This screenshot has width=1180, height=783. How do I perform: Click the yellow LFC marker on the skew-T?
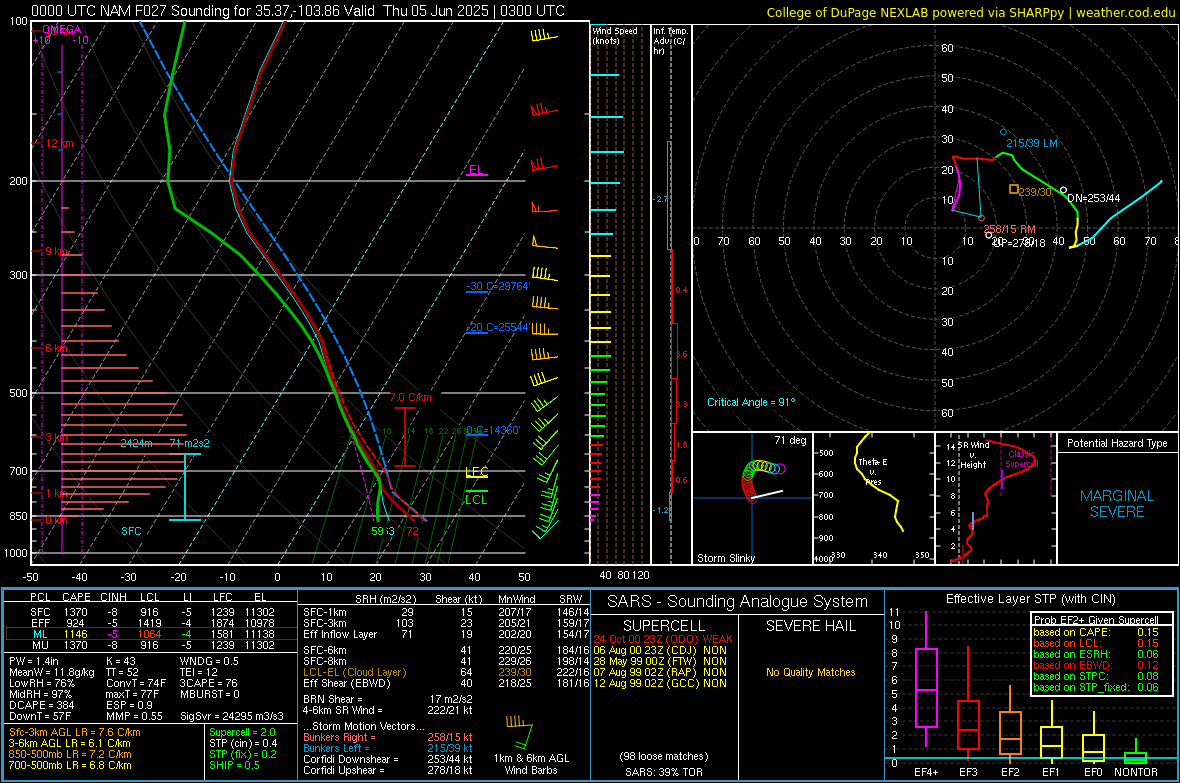click(x=476, y=473)
